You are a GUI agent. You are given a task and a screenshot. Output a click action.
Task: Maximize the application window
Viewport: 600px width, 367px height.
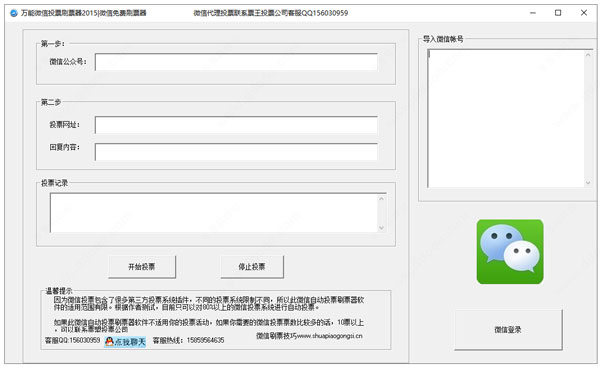(558, 13)
